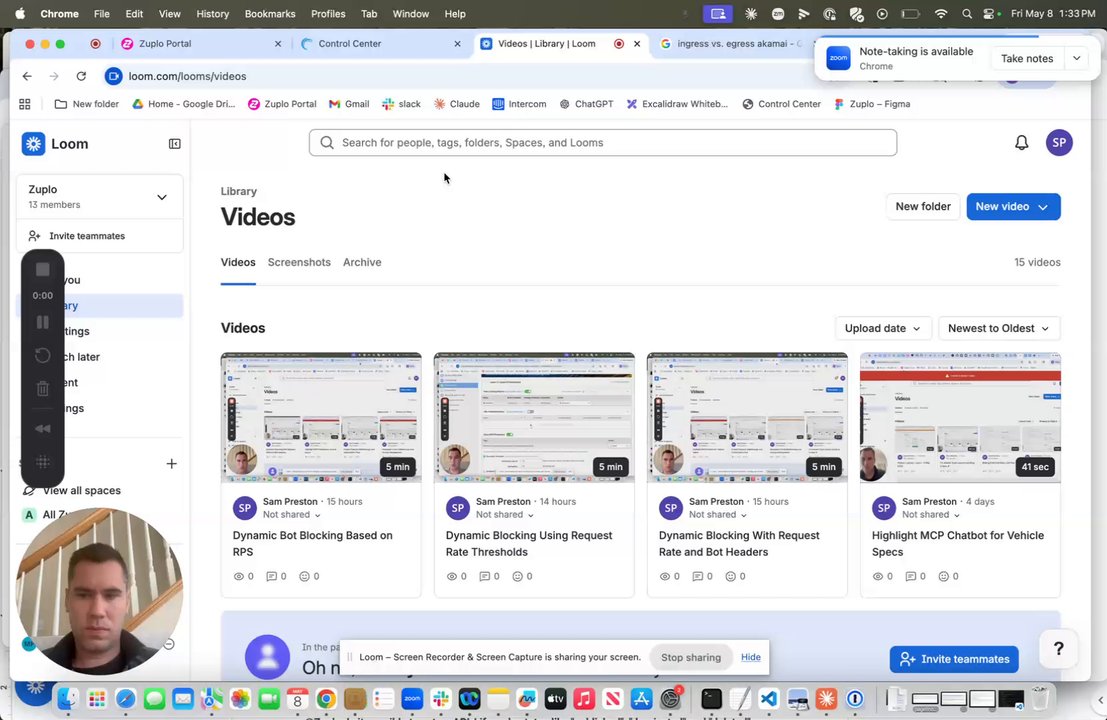The image size is (1107, 720).
Task: Focus the Loom search field
Action: pyautogui.click(x=603, y=143)
